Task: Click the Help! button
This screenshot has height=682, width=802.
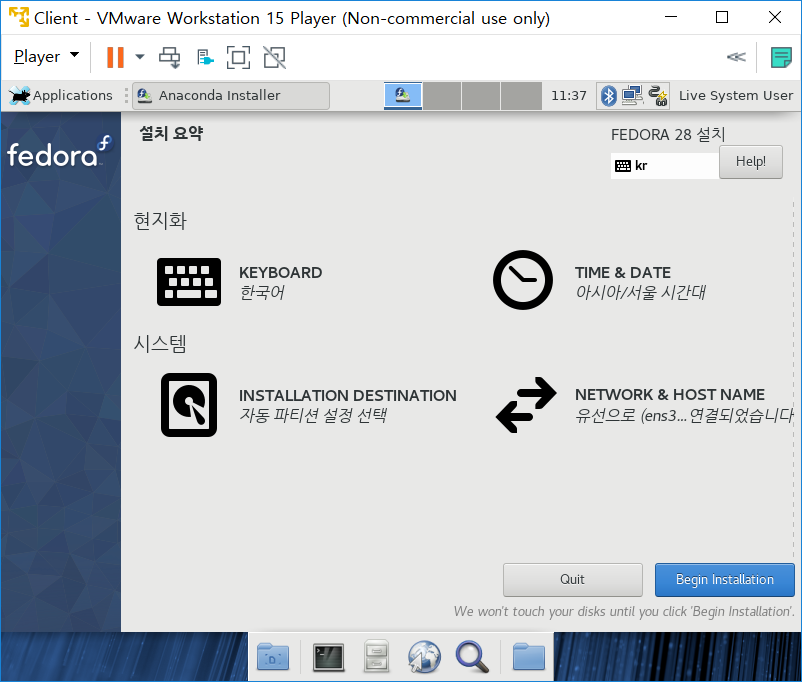Action: click(x=750, y=162)
